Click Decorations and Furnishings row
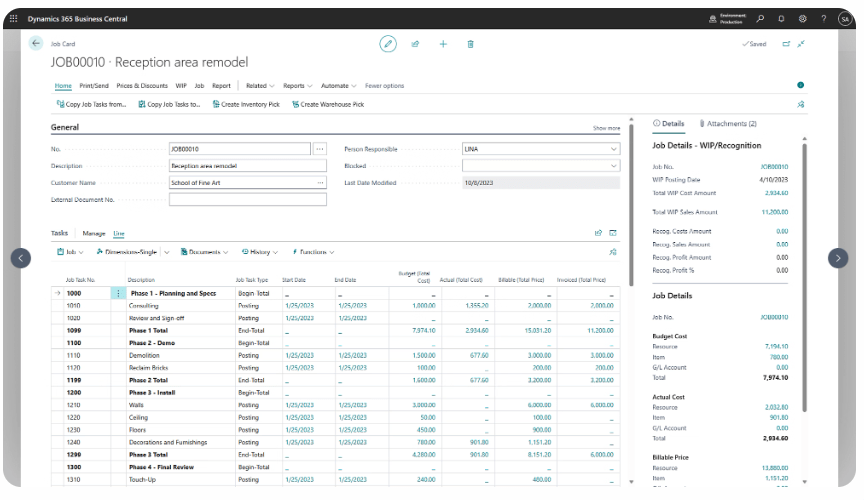The width and height of the screenshot is (864, 500). 168,442
